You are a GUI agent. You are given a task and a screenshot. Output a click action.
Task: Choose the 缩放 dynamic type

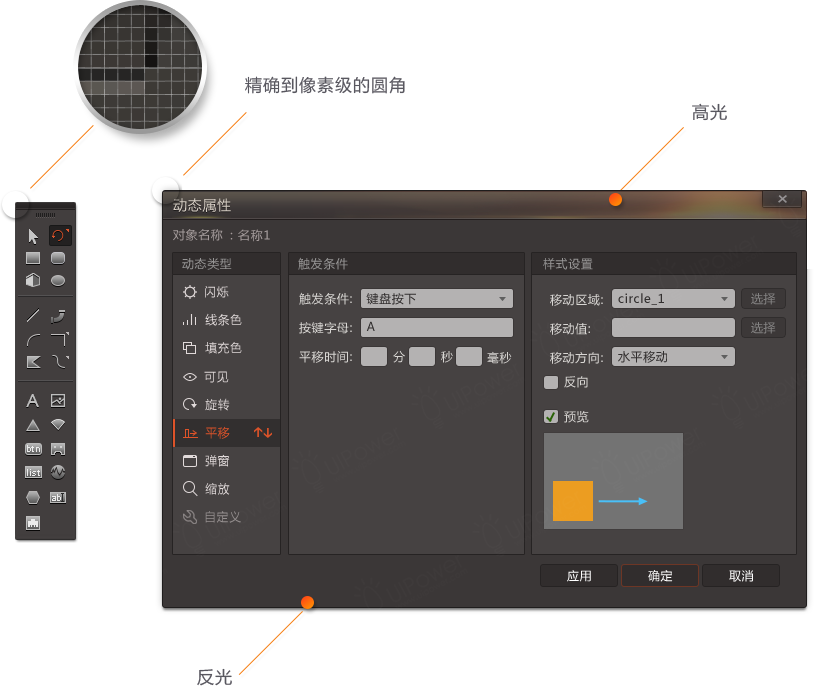227,489
